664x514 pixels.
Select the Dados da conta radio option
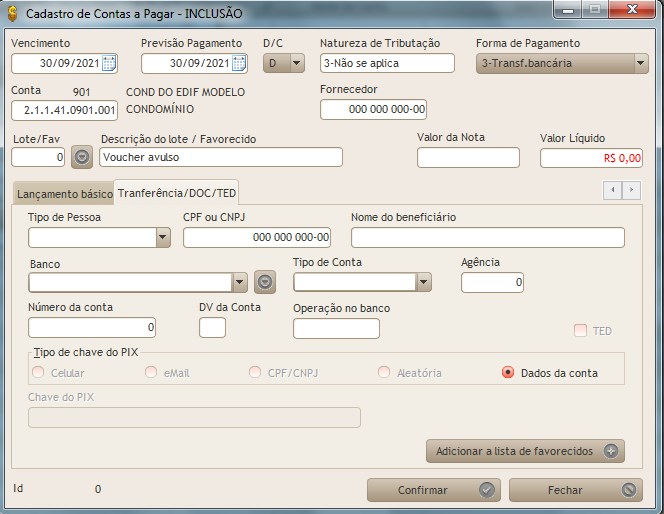click(508, 373)
